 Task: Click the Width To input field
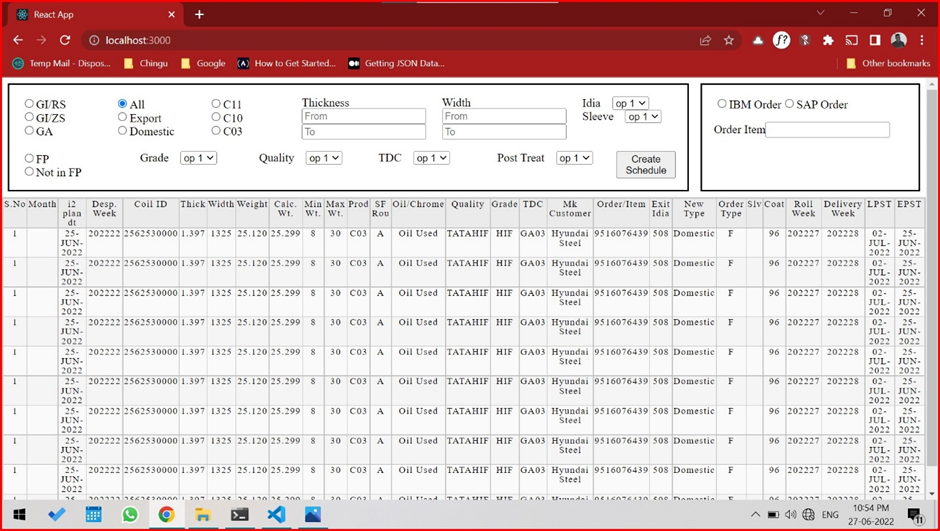504,131
